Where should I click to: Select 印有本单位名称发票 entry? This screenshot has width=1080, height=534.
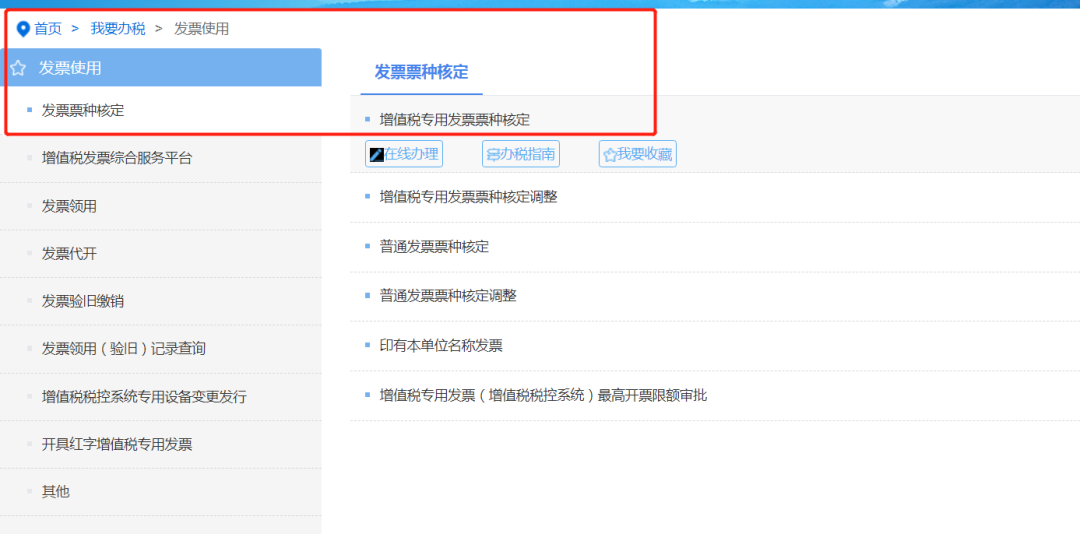(441, 346)
